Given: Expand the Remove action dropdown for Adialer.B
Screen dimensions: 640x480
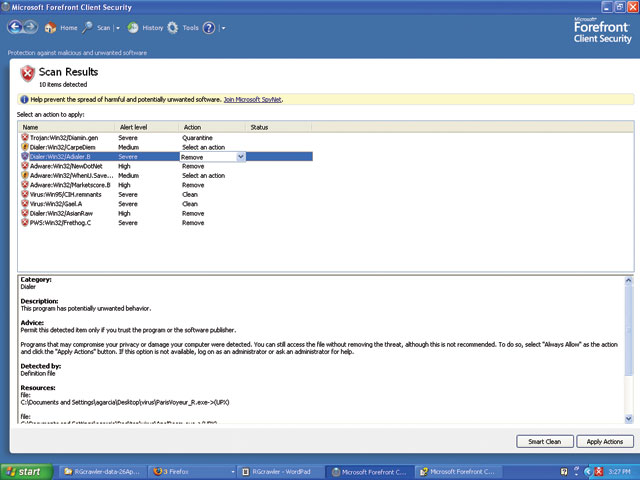Looking at the screenshot, I should pyautogui.click(x=240, y=157).
